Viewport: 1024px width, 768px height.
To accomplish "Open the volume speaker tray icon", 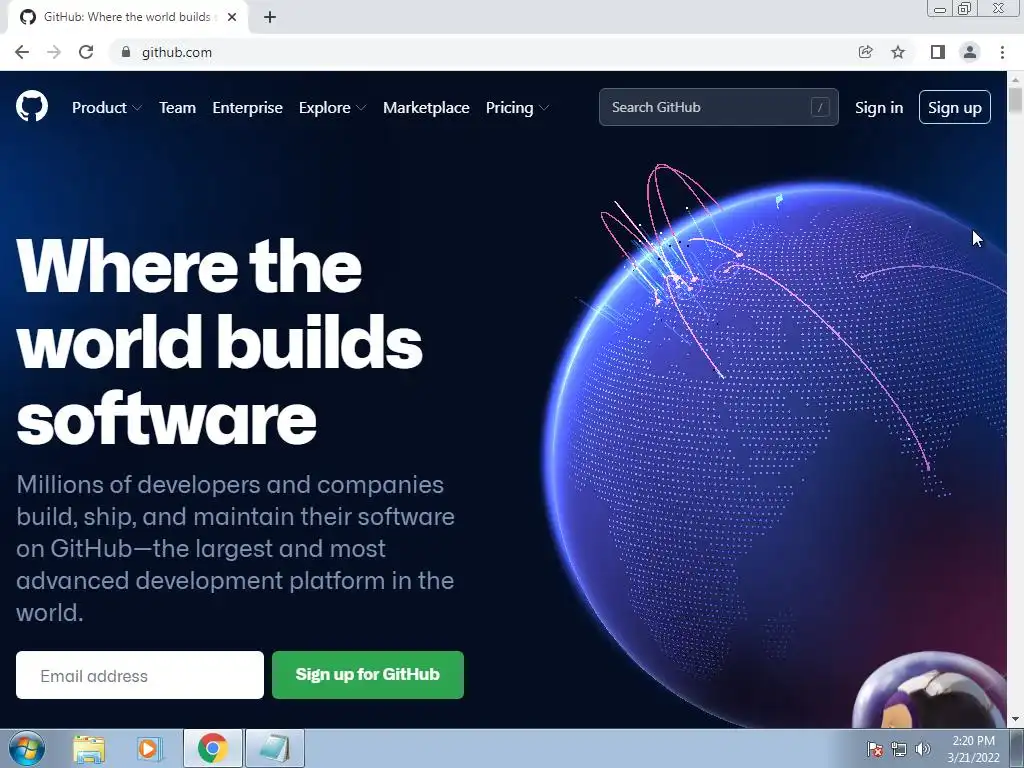I will coord(922,749).
